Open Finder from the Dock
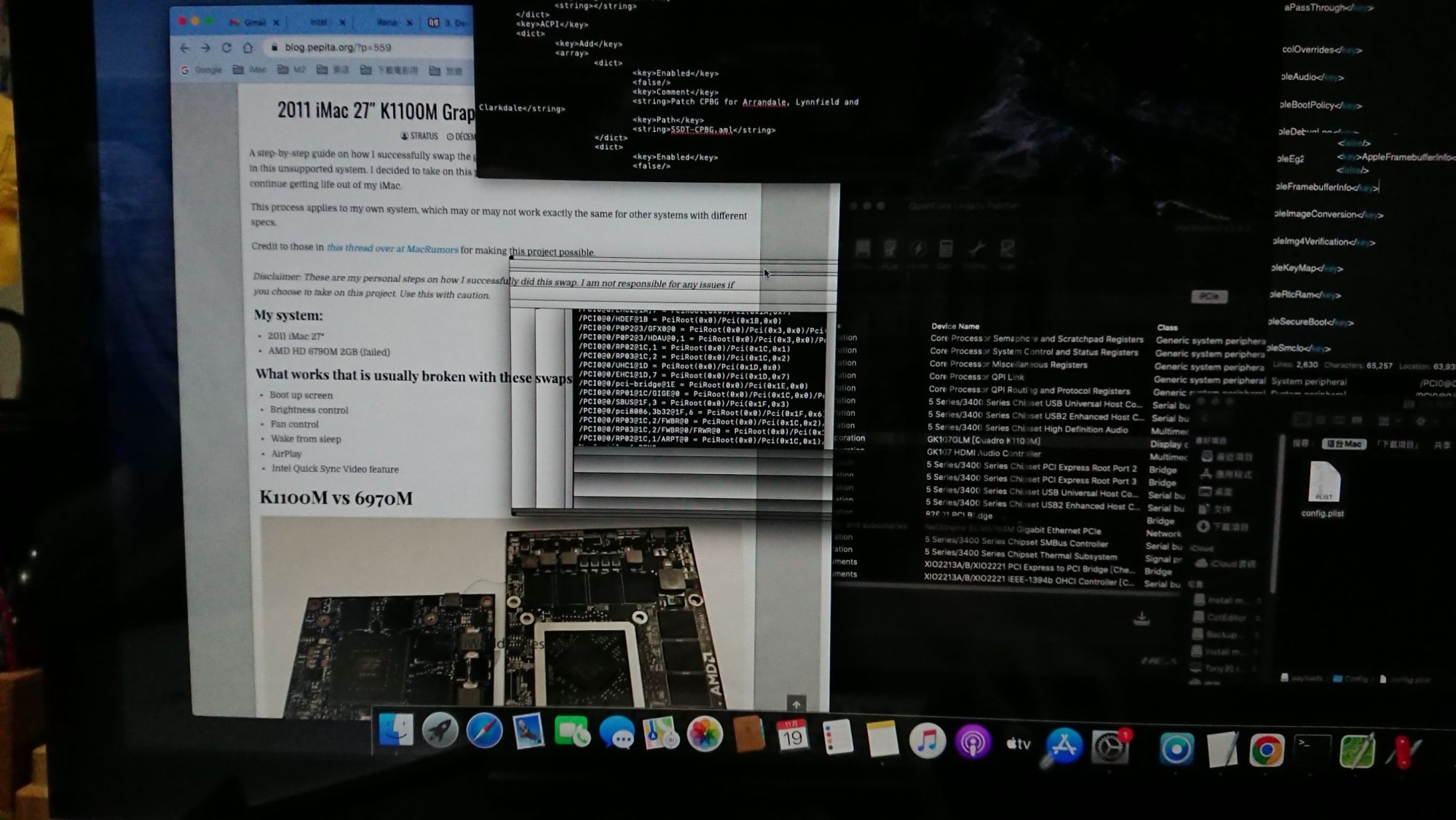1456x820 pixels. click(397, 730)
